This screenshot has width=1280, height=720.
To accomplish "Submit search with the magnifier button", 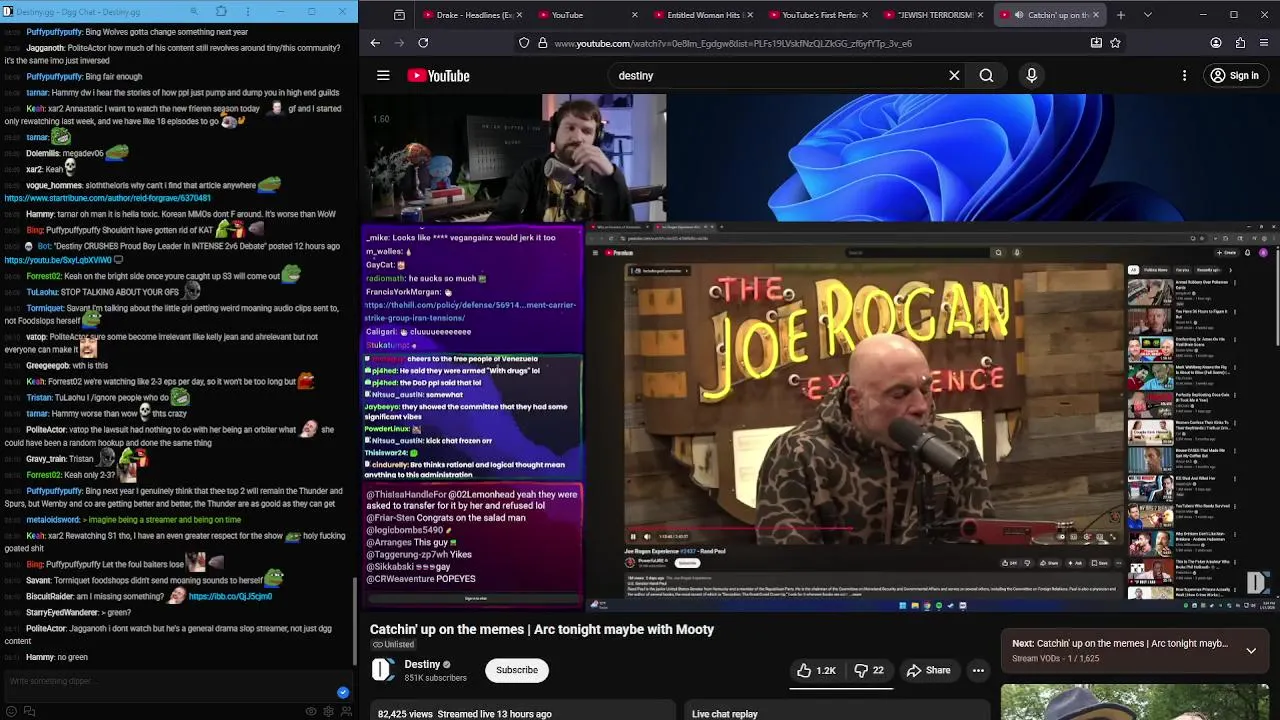I will coord(986,76).
